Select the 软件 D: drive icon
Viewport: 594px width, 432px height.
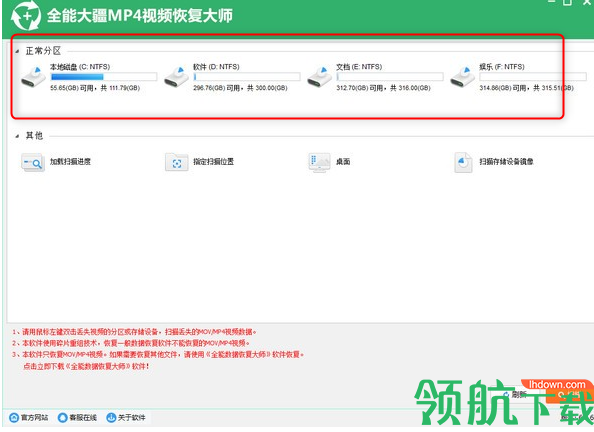176,77
